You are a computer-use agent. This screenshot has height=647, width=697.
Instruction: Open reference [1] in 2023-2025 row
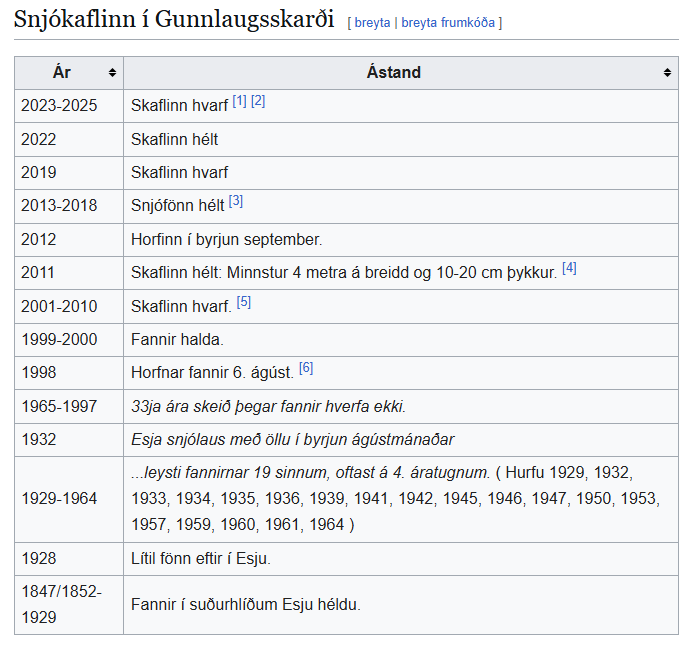coord(240,101)
